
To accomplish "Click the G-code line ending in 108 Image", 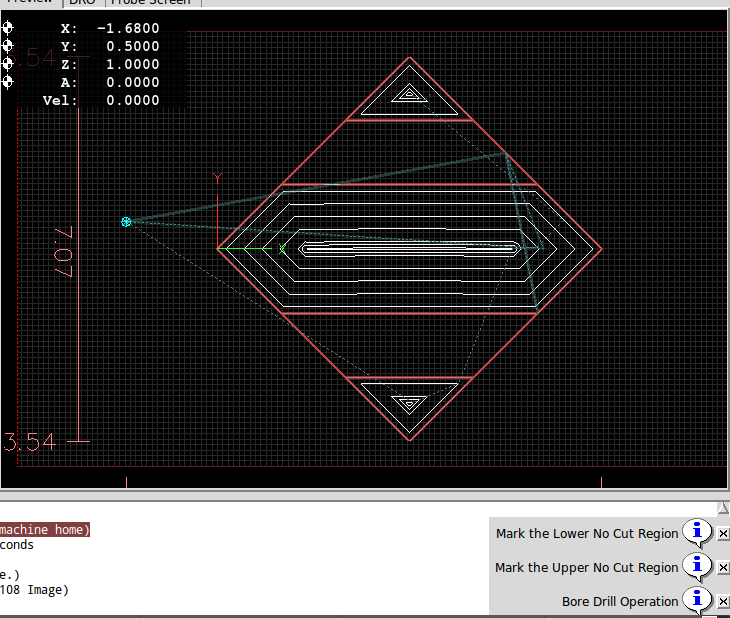I will 34,590.
